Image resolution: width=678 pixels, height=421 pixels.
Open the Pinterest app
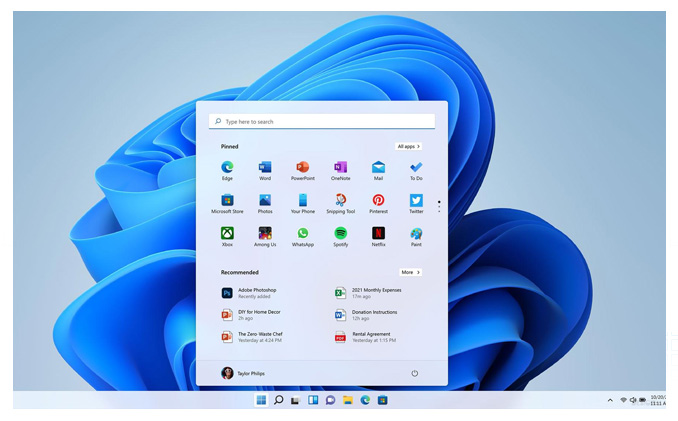[378, 204]
